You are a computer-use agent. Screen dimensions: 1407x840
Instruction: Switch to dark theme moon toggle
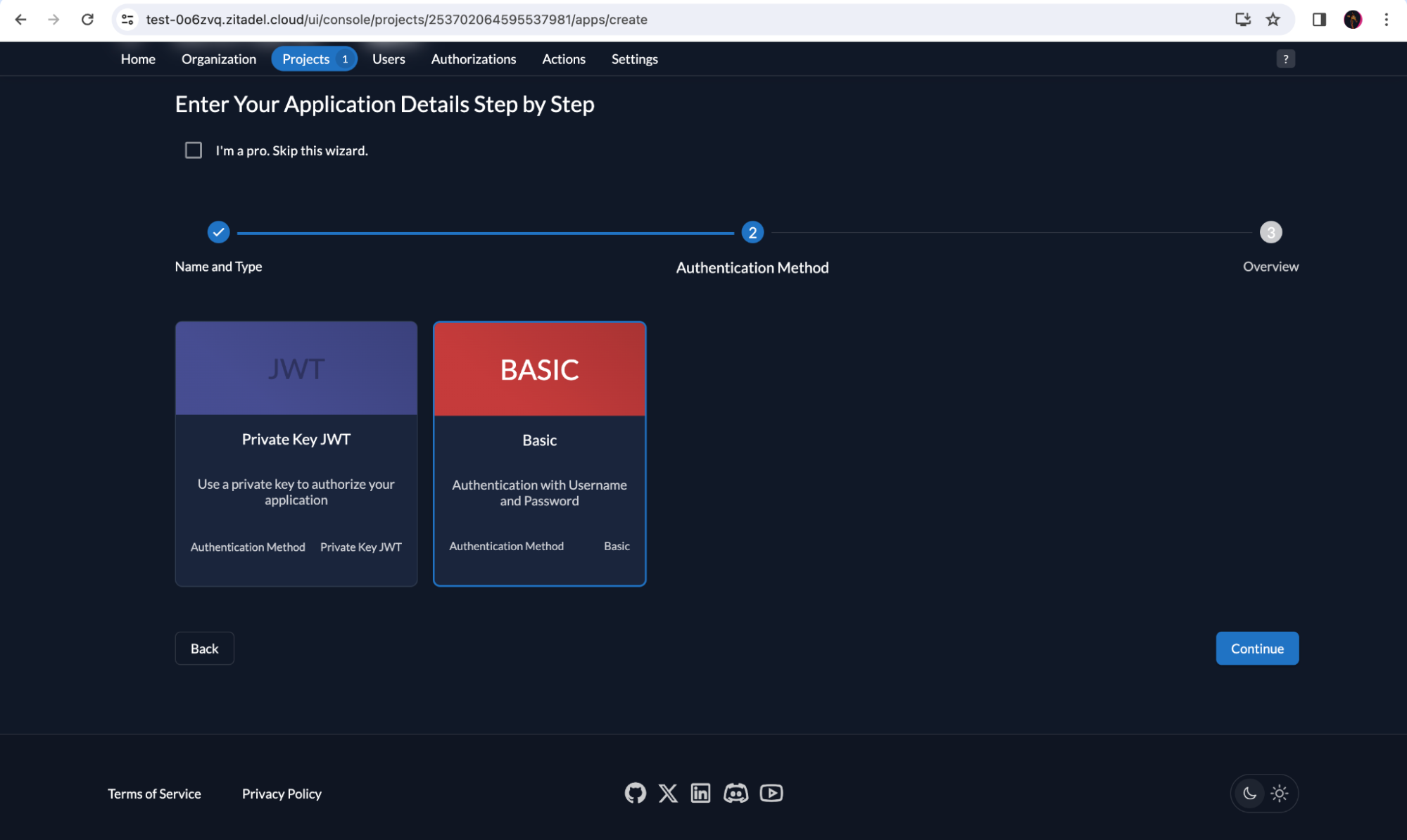click(1249, 794)
